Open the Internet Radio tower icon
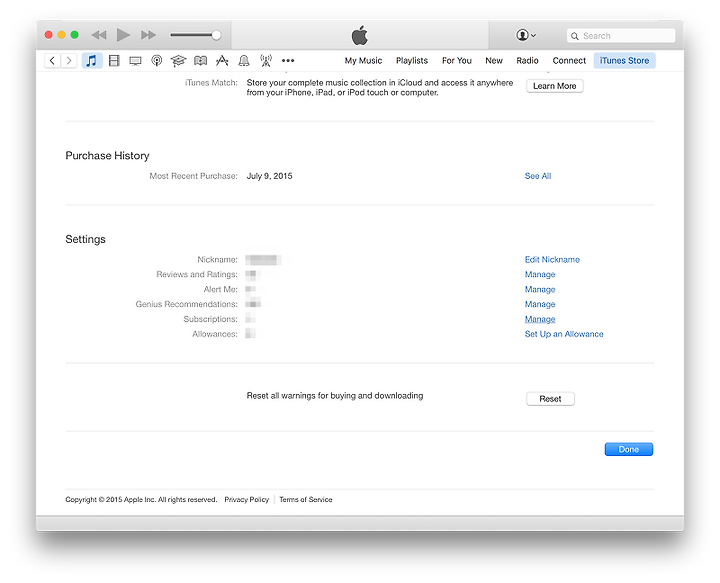Viewport: 720px width, 583px height. (266, 61)
